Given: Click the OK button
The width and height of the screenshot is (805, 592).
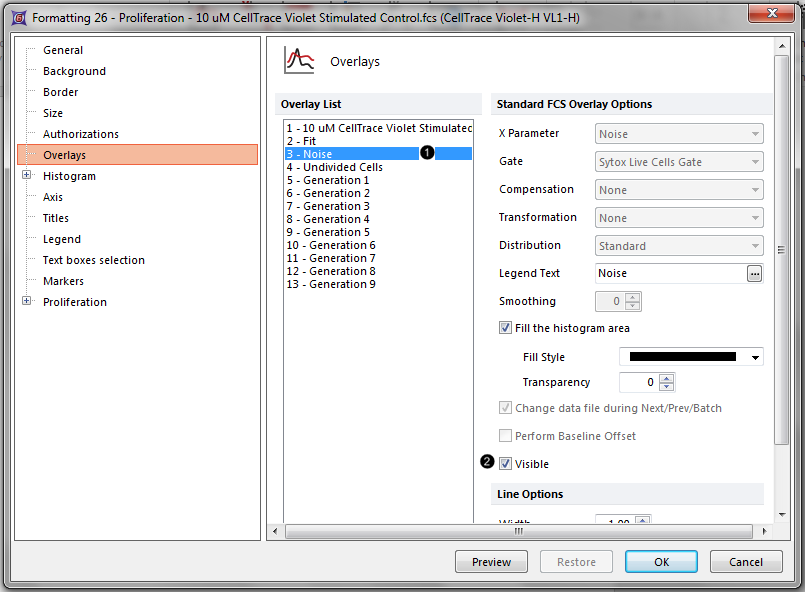Looking at the screenshot, I should pos(661,562).
